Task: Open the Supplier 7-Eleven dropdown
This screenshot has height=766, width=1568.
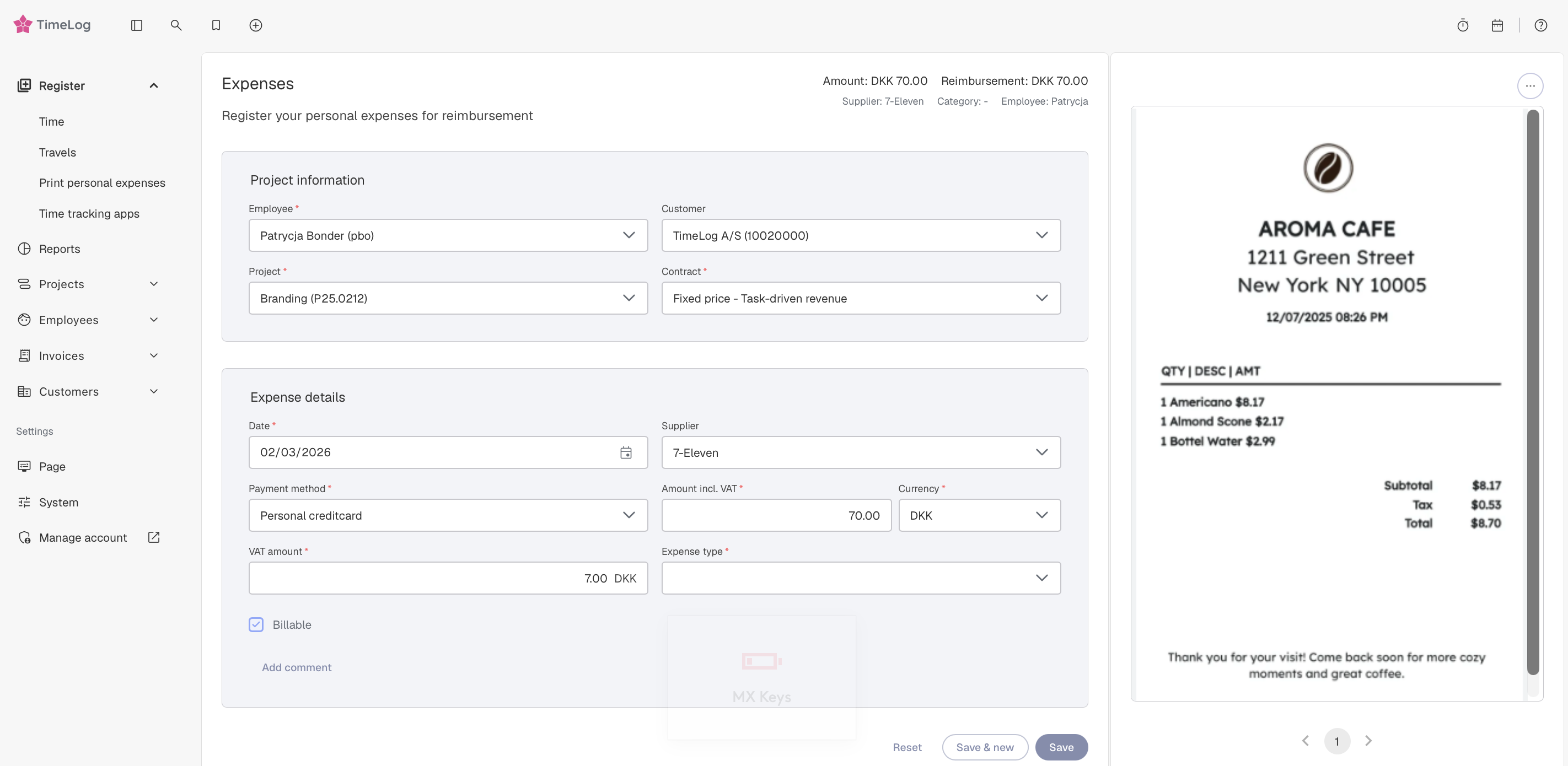Action: [x=860, y=452]
